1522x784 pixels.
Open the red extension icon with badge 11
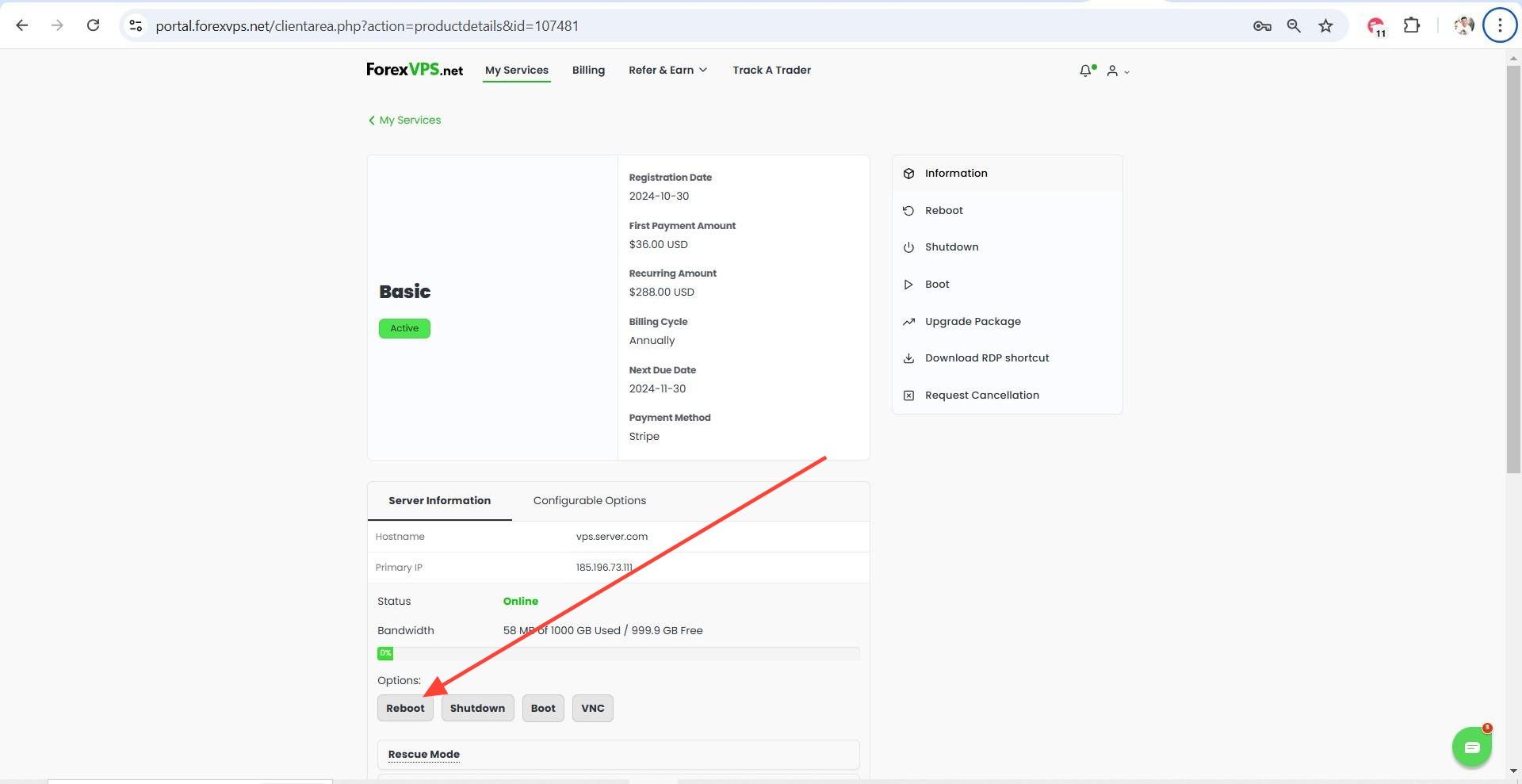click(1376, 27)
